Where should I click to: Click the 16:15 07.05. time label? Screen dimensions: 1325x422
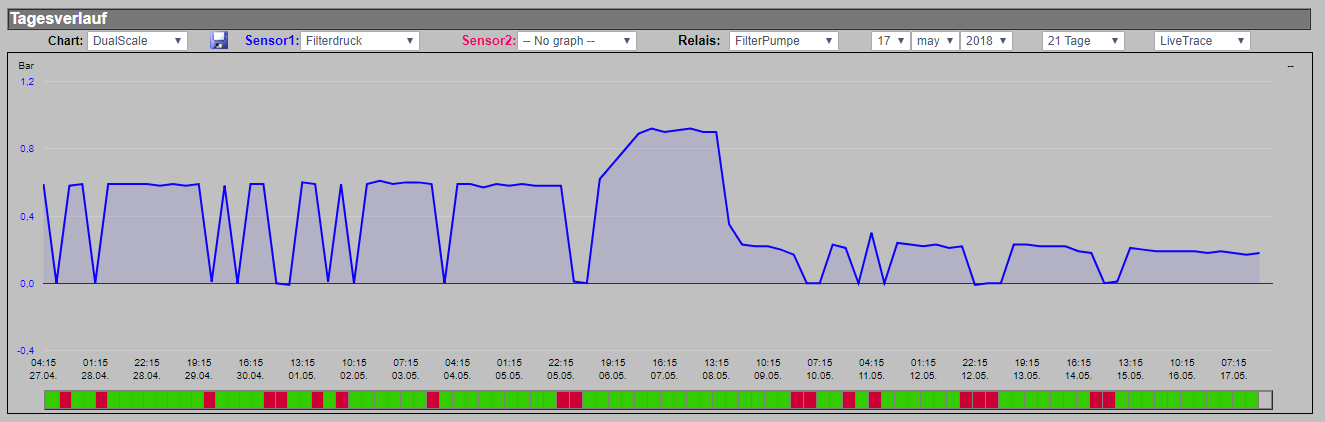click(x=665, y=369)
